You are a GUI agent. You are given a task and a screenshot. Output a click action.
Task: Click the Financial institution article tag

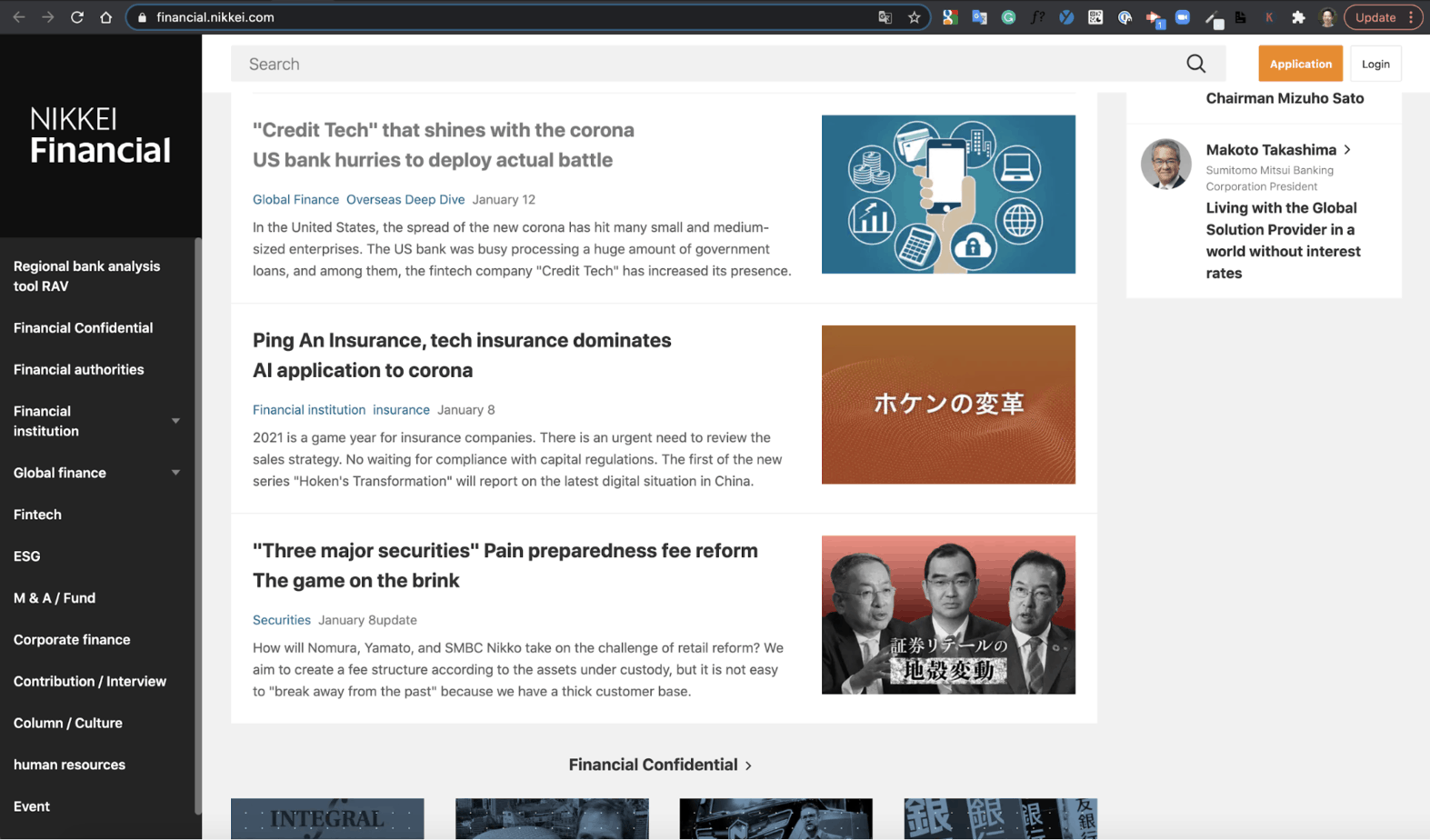309,410
